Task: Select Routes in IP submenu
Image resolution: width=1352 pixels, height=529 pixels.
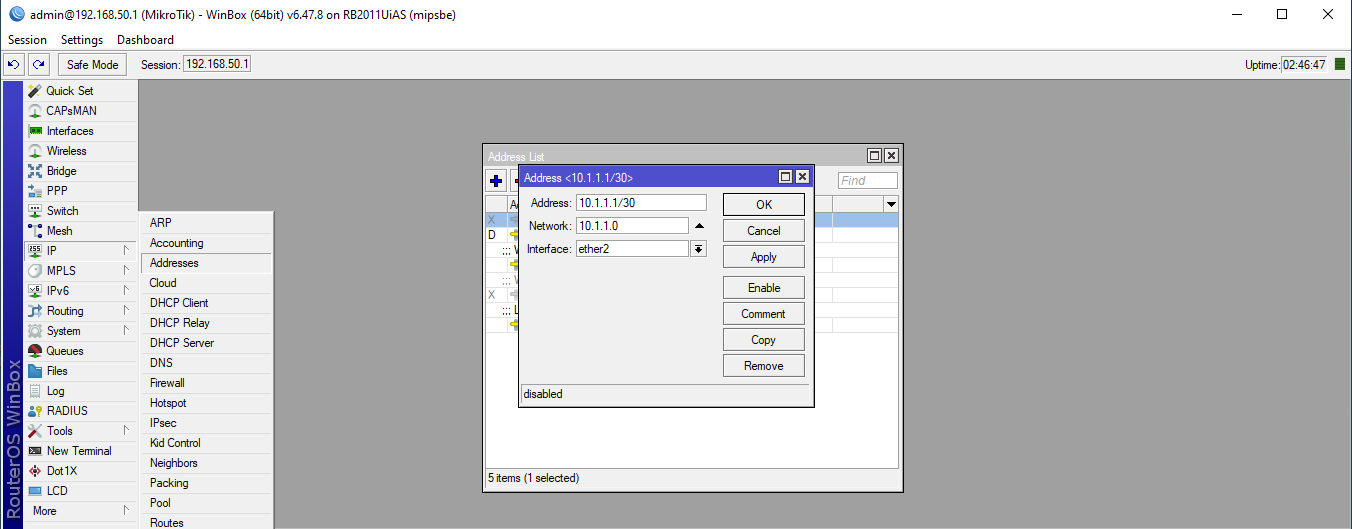Action: pos(206,522)
